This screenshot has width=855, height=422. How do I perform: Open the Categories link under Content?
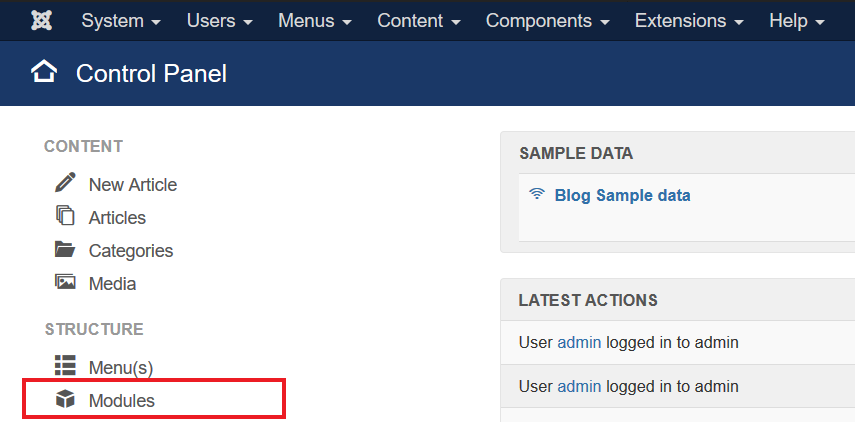point(131,251)
